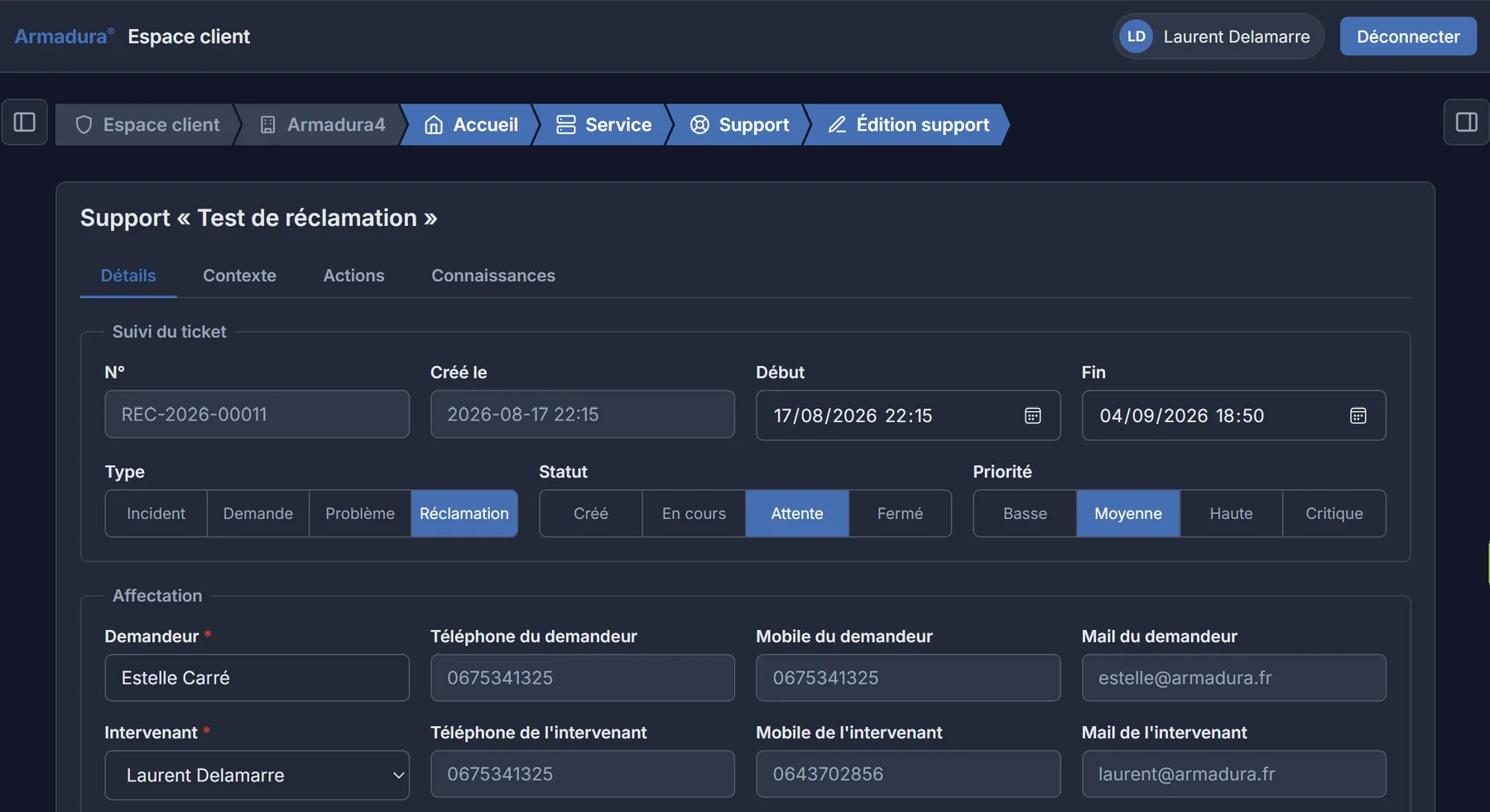Toggle the right sidebar panel icon

[x=1466, y=123]
